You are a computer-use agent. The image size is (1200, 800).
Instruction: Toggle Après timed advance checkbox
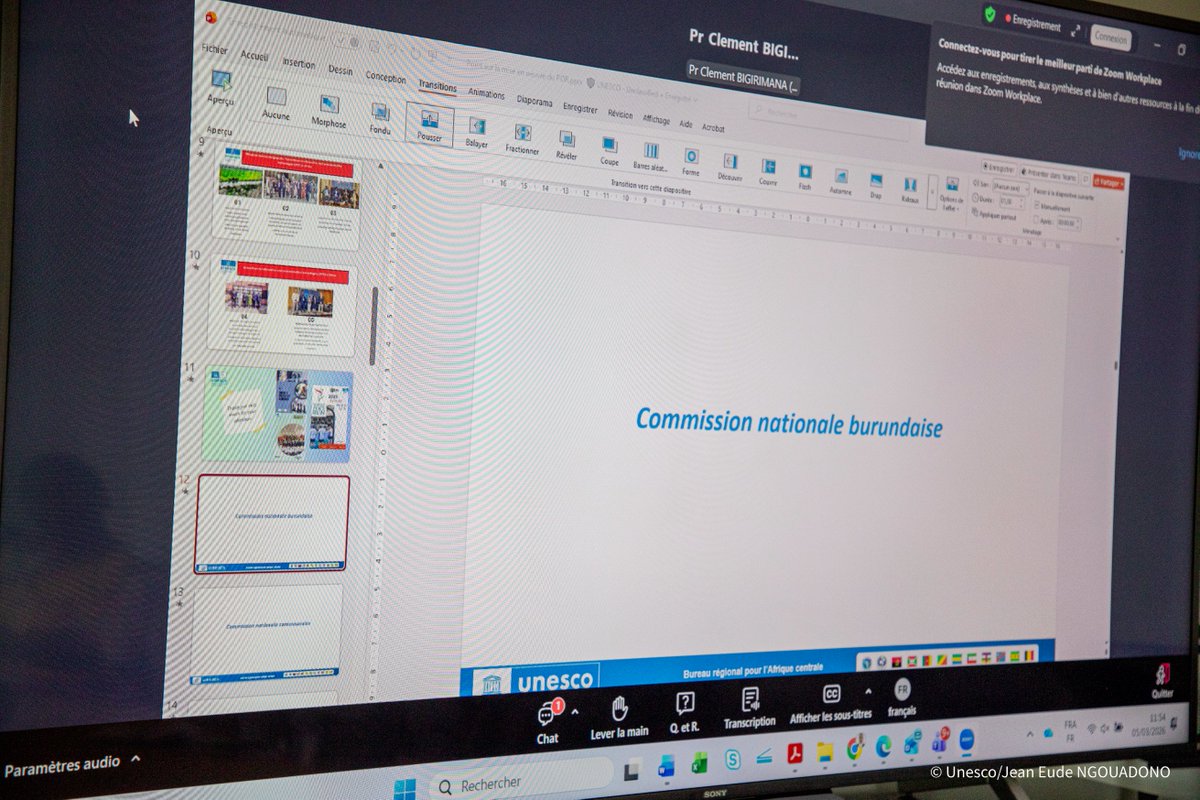[x=1036, y=218]
